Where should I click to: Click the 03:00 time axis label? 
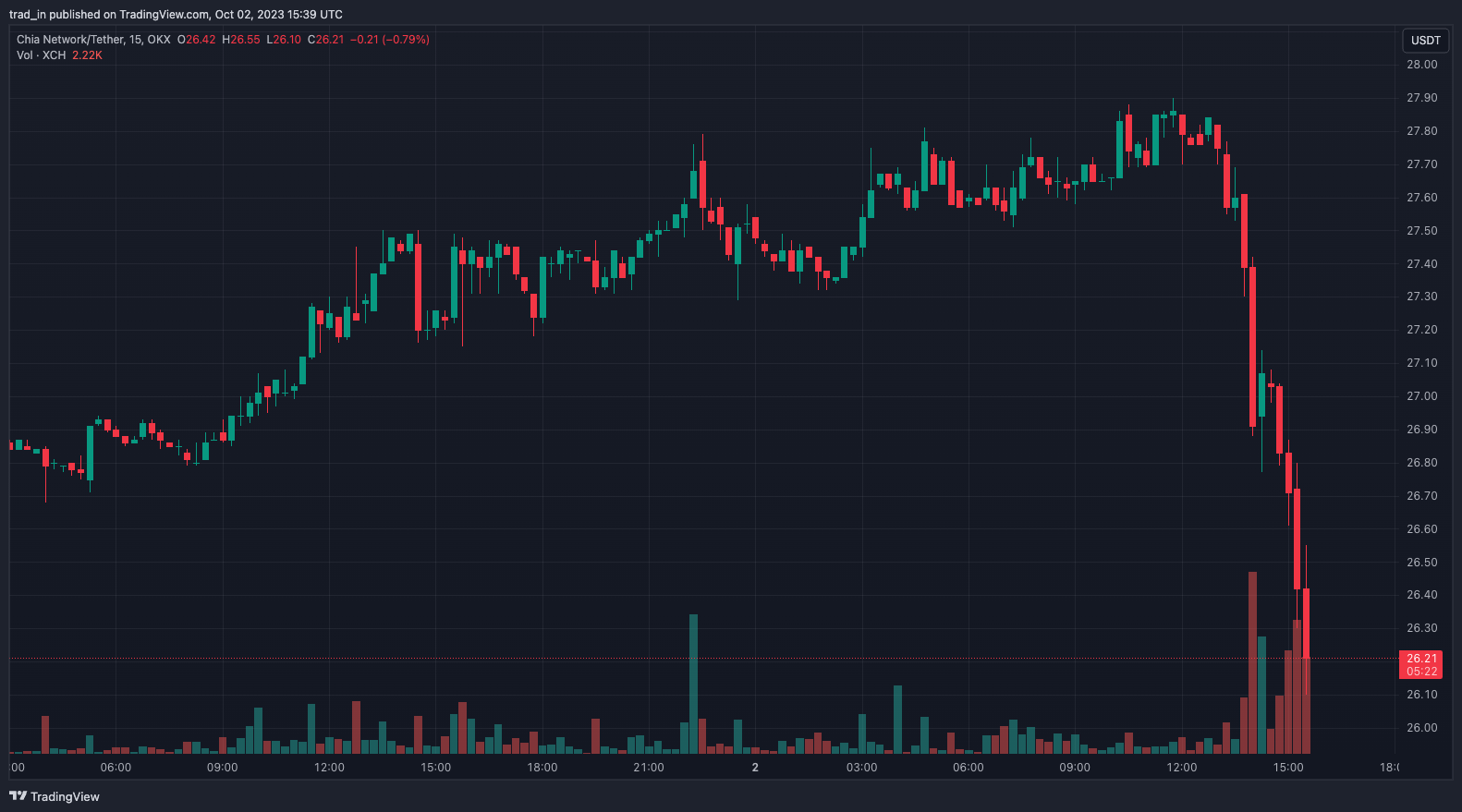[x=861, y=768]
